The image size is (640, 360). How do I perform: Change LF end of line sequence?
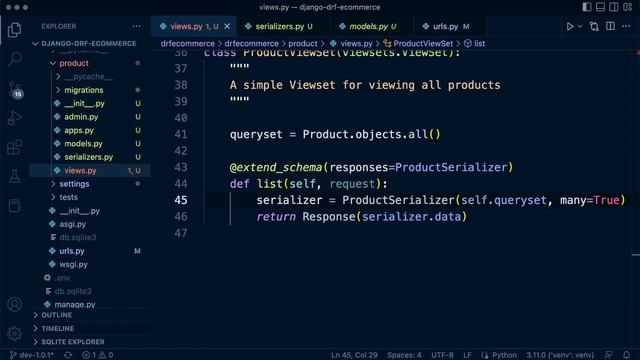pos(467,355)
